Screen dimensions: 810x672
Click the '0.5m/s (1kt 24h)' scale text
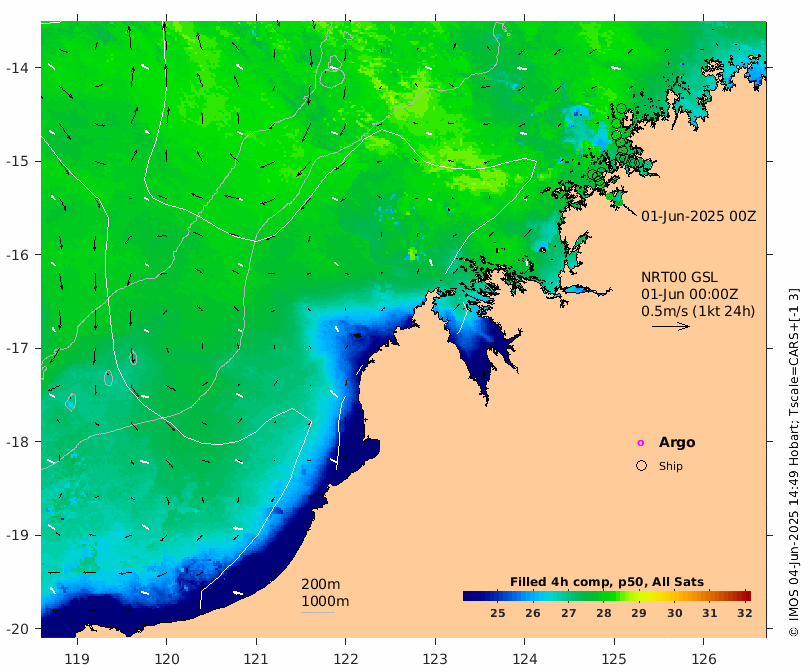[x=698, y=311]
